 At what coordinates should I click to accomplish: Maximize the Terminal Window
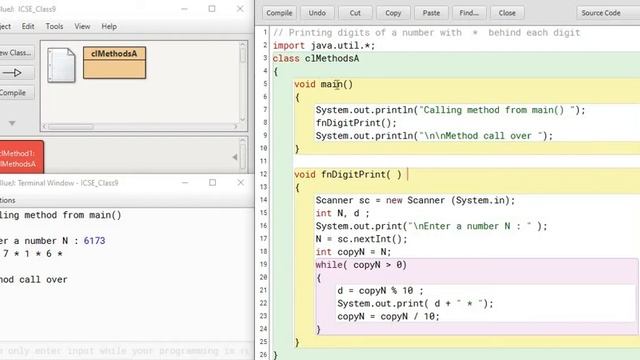click(212, 182)
